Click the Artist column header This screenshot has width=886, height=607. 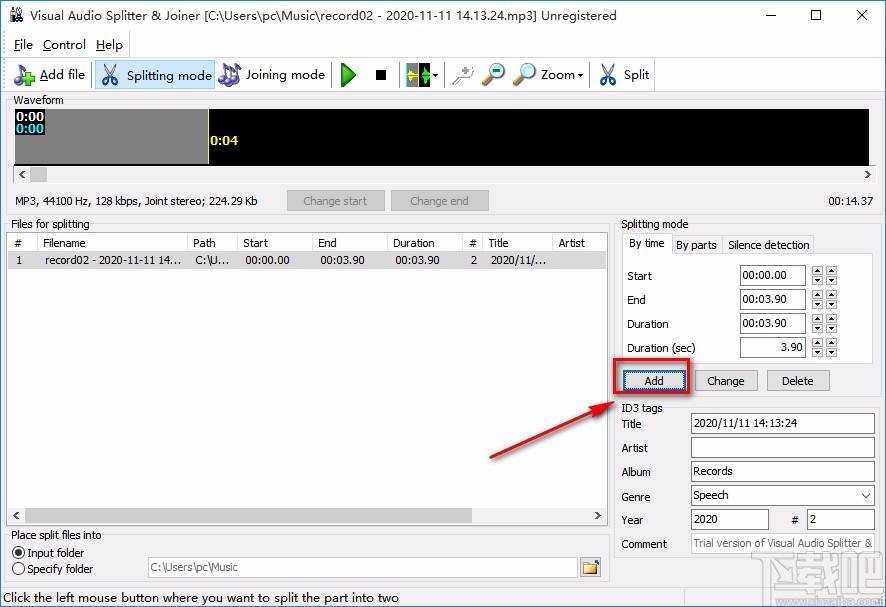click(579, 243)
